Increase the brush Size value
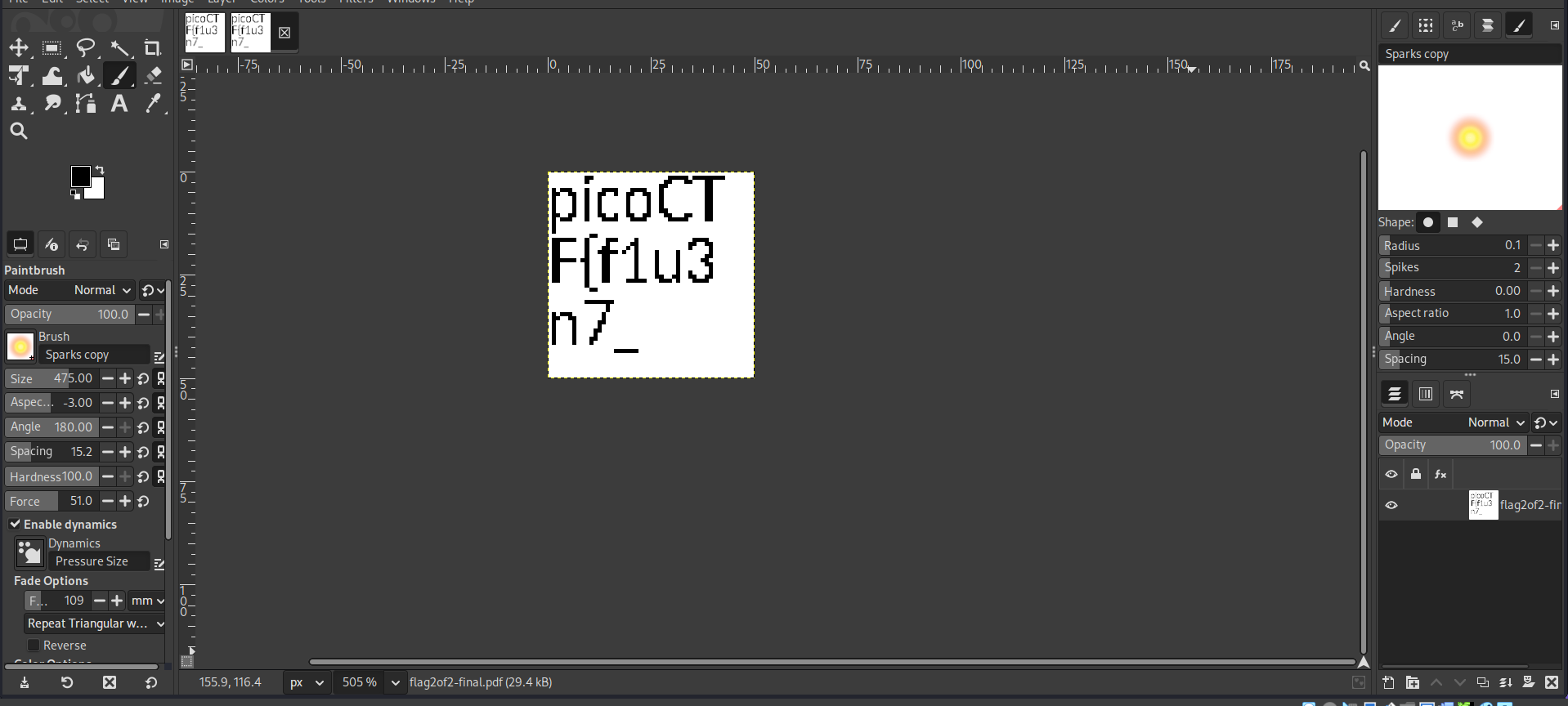Image resolution: width=1568 pixels, height=706 pixels. point(125,378)
